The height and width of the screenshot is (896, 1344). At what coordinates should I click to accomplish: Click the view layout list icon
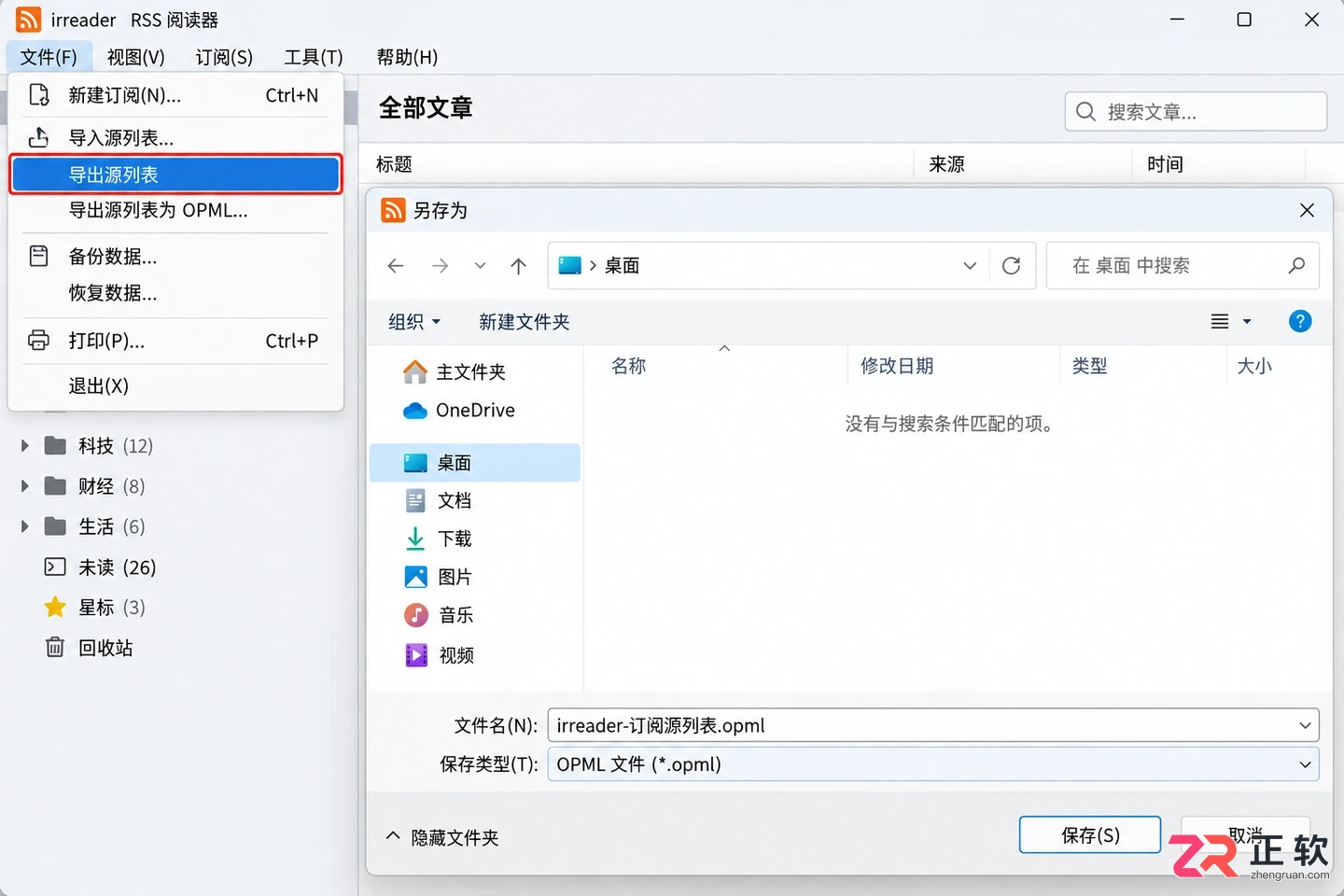[1219, 322]
